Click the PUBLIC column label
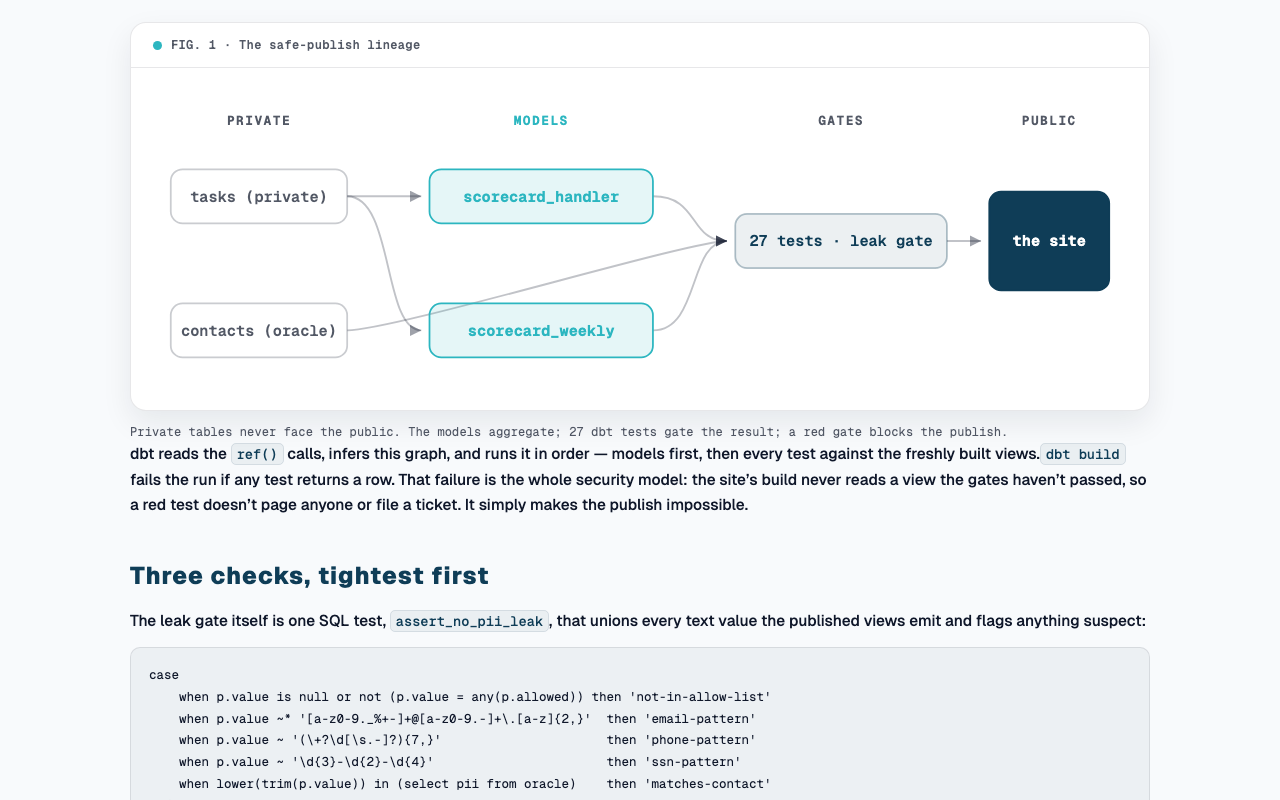Image resolution: width=1280 pixels, height=800 pixels. click(1049, 121)
